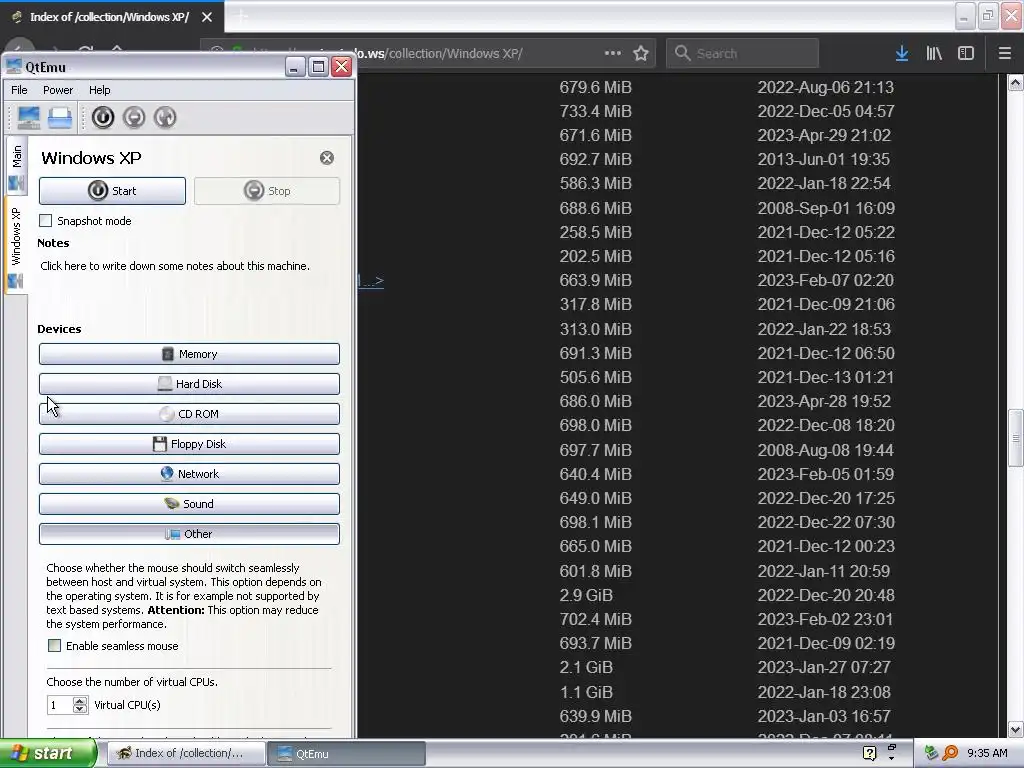Select the Windows XP vertical tab

16,246
